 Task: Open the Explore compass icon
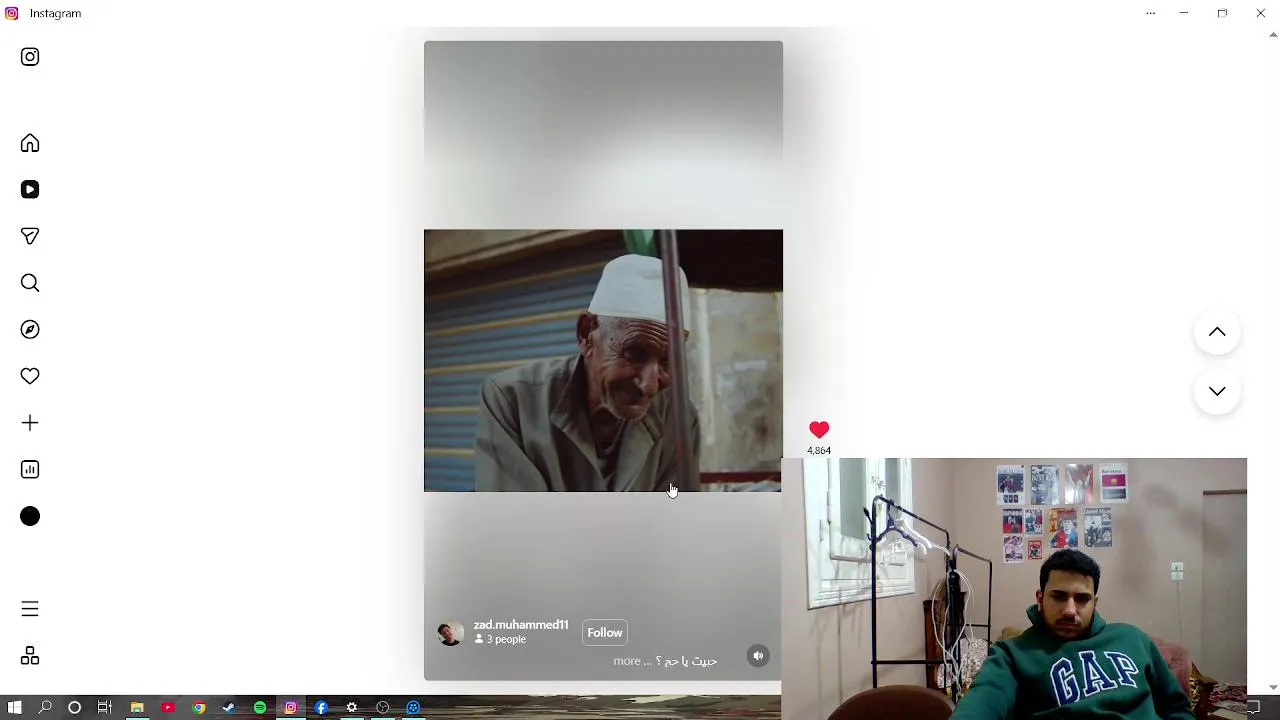pyautogui.click(x=30, y=329)
